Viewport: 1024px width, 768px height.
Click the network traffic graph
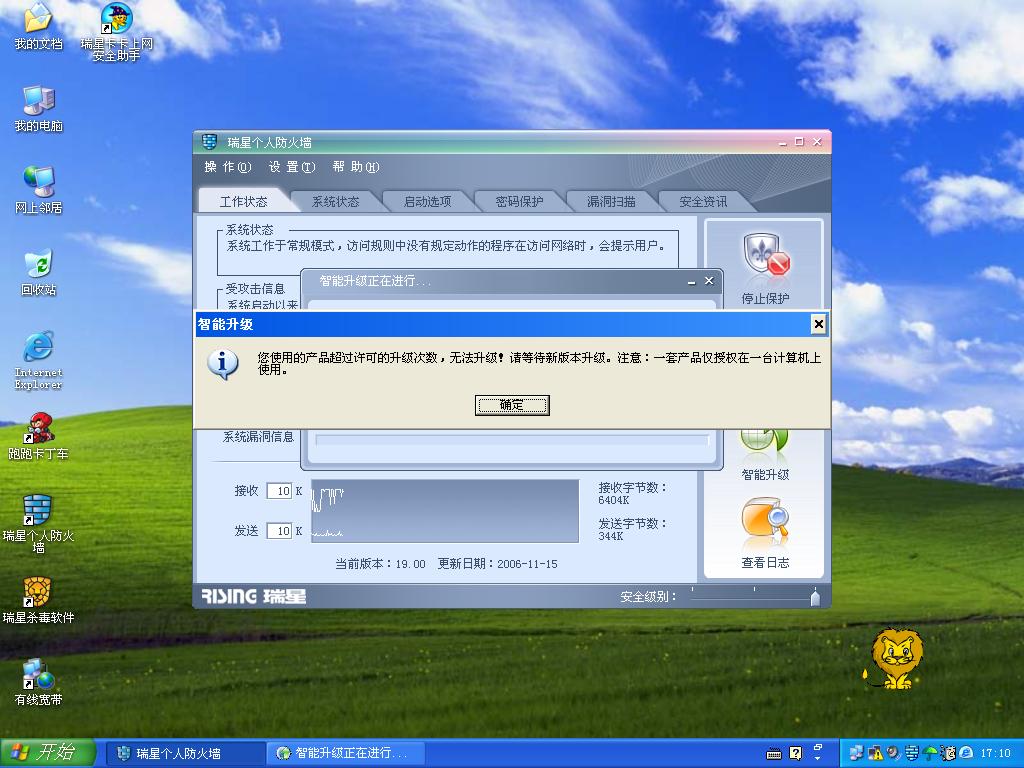[445, 511]
